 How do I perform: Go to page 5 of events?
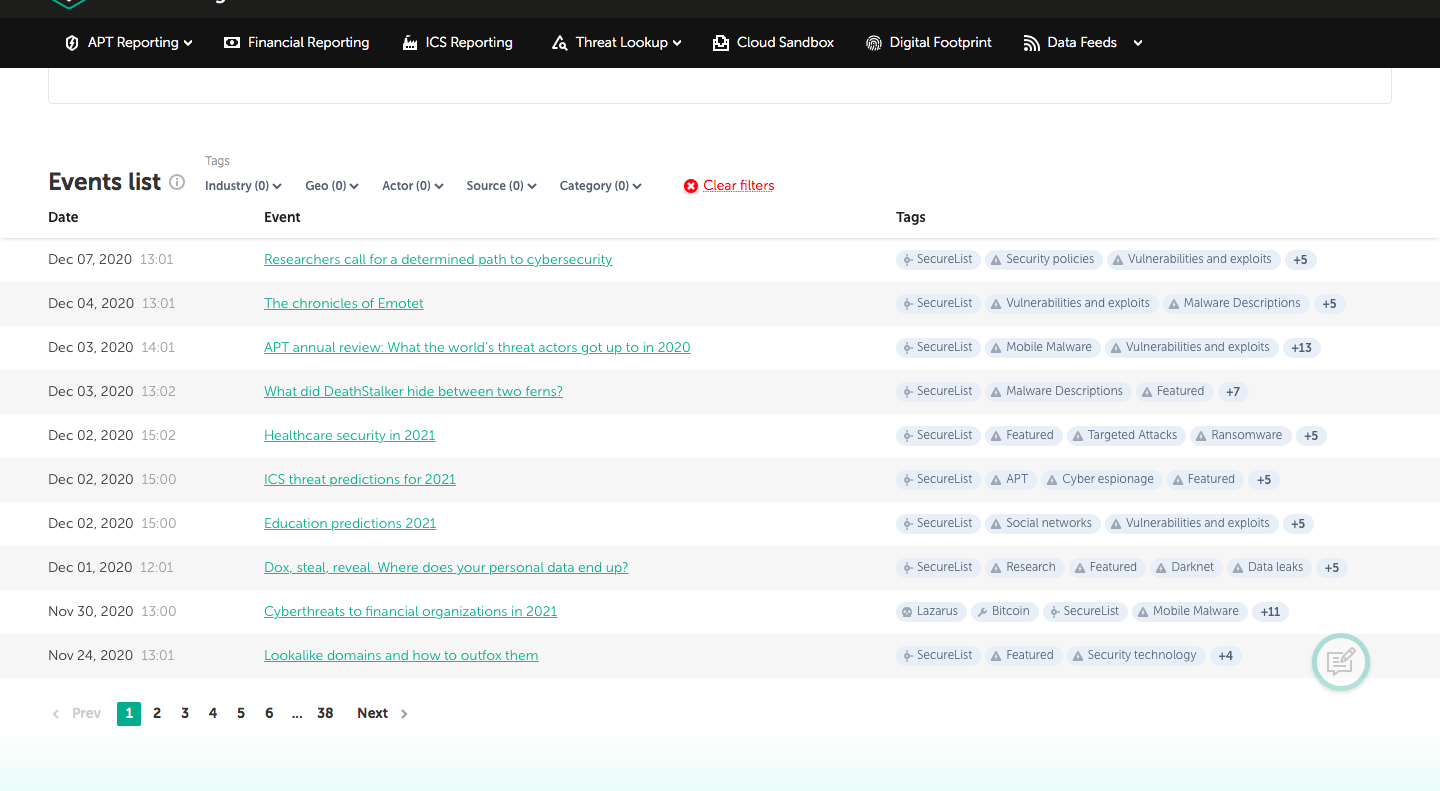[x=241, y=714]
